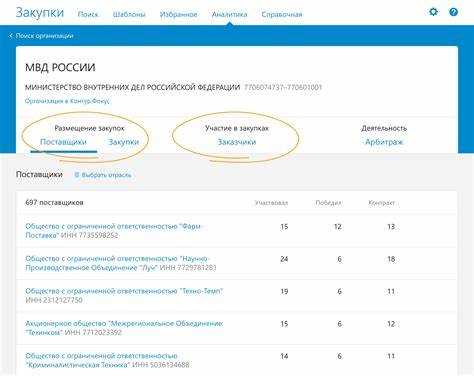Open the Справочная menu item
Viewport: 474px width, 376px height.
coord(282,14)
